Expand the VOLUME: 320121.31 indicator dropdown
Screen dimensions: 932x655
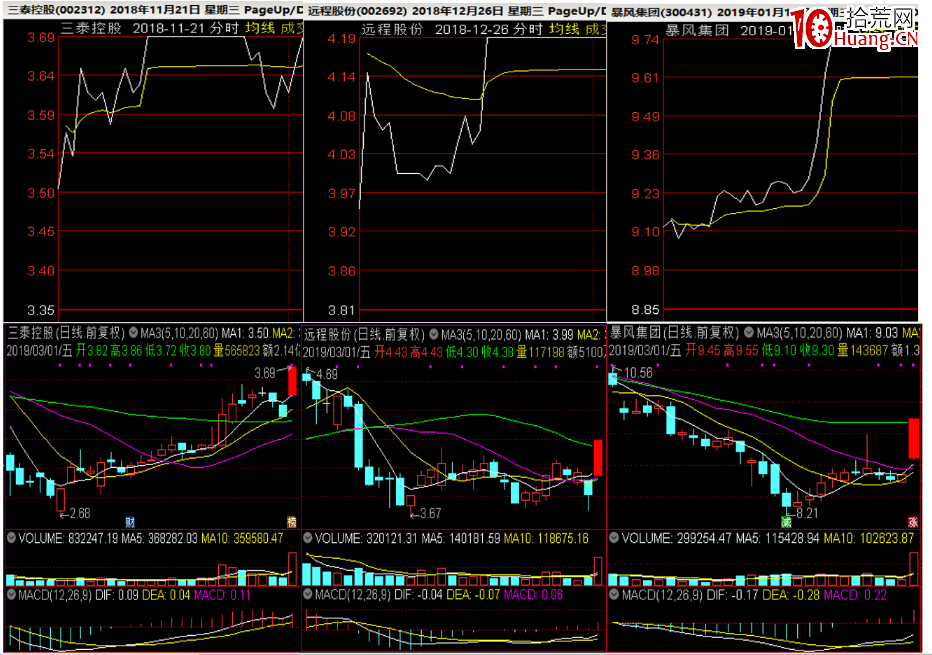(x=308, y=539)
